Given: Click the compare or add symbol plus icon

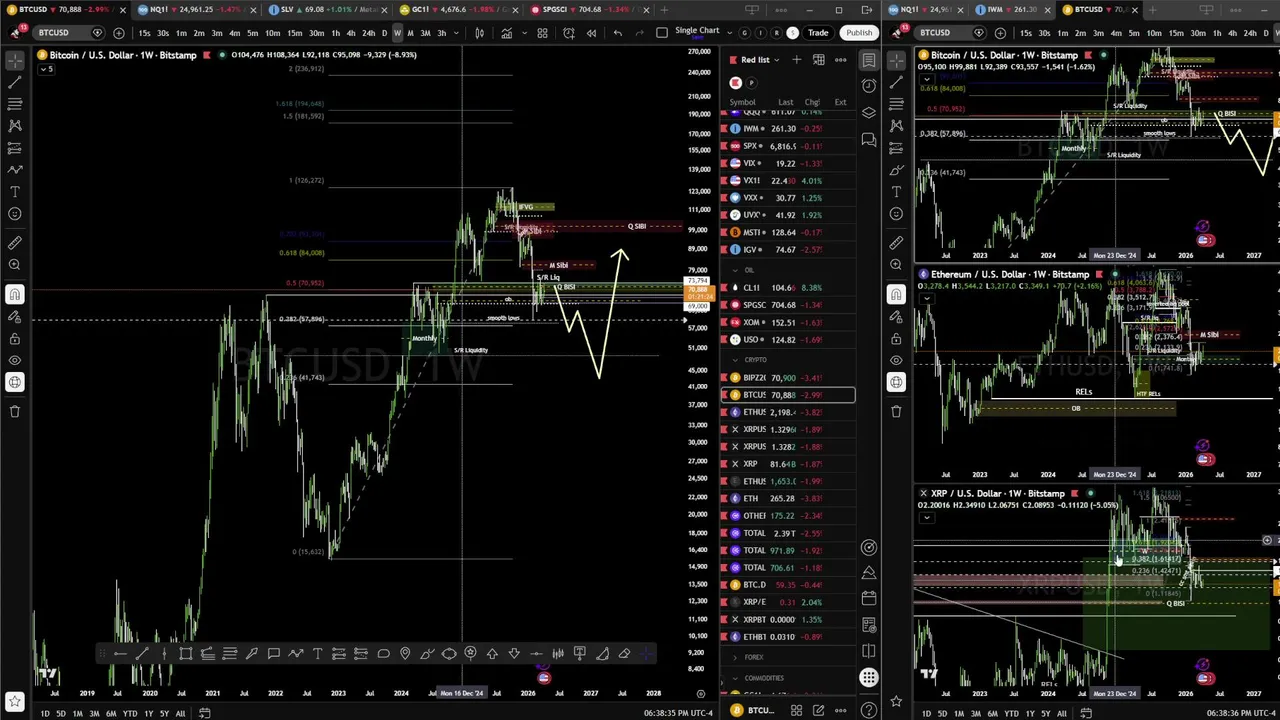Looking at the screenshot, I should tap(118, 33).
